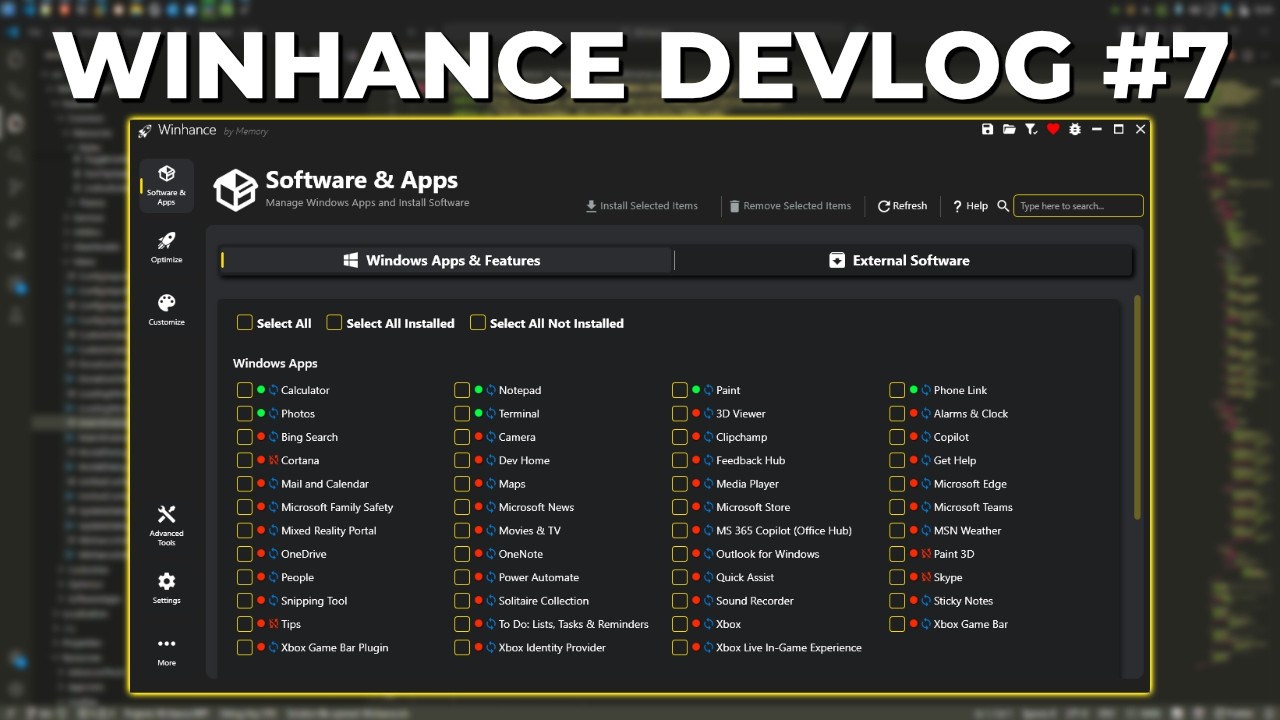Click the MSN Weather label
The image size is (1280, 720).
tap(967, 531)
